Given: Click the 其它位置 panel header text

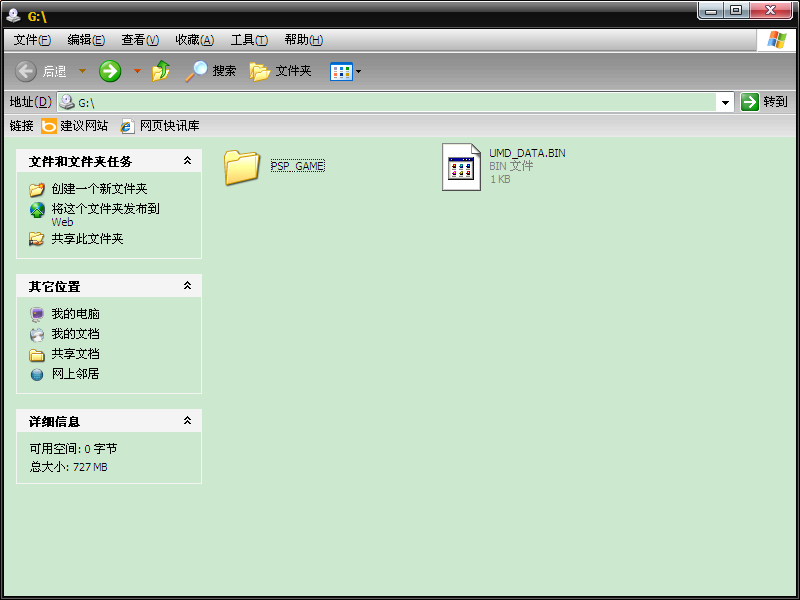Looking at the screenshot, I should 55,287.
